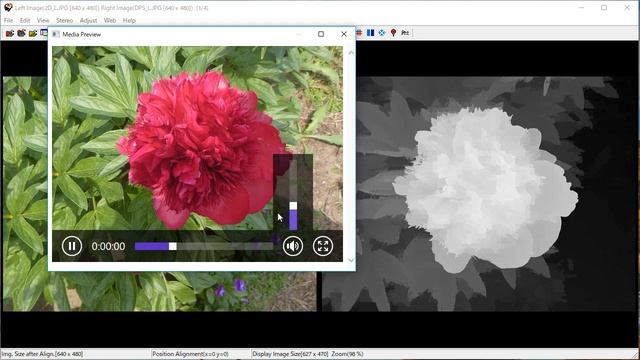The width and height of the screenshot is (640, 360).
Task: Open the Help menu
Action: click(x=129, y=20)
